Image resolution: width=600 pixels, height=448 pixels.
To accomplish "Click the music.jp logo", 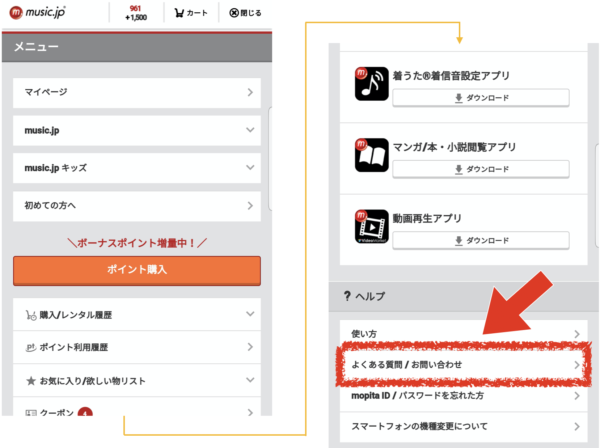I will [x=37, y=12].
